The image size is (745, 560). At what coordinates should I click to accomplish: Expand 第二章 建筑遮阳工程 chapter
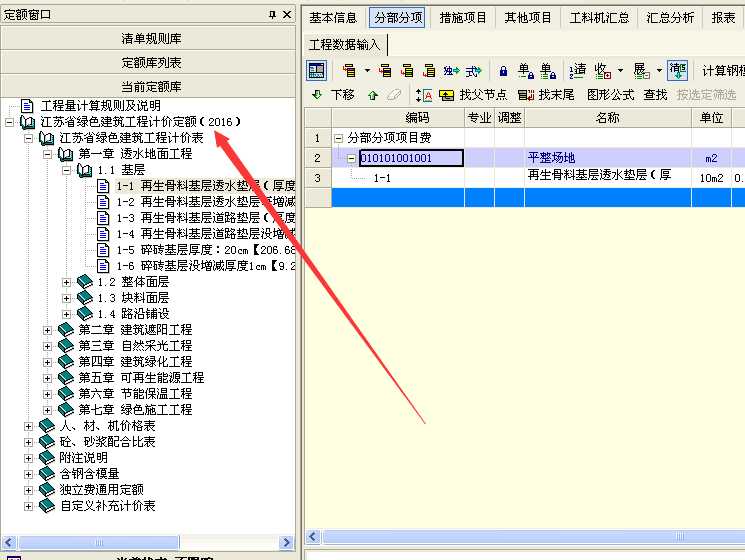pos(48,330)
